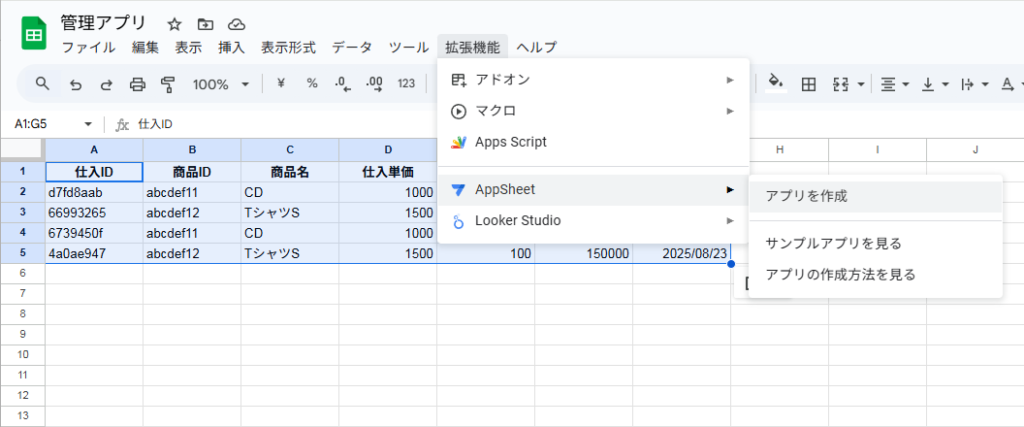Expand the A1:G5 name box dropdown
Screen dimensions: 1024x427
click(x=88, y=124)
